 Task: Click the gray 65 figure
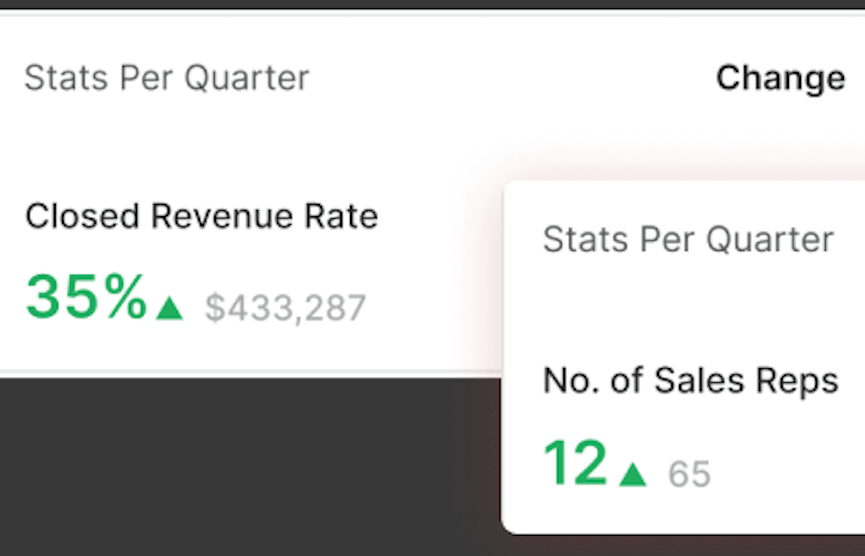[689, 474]
